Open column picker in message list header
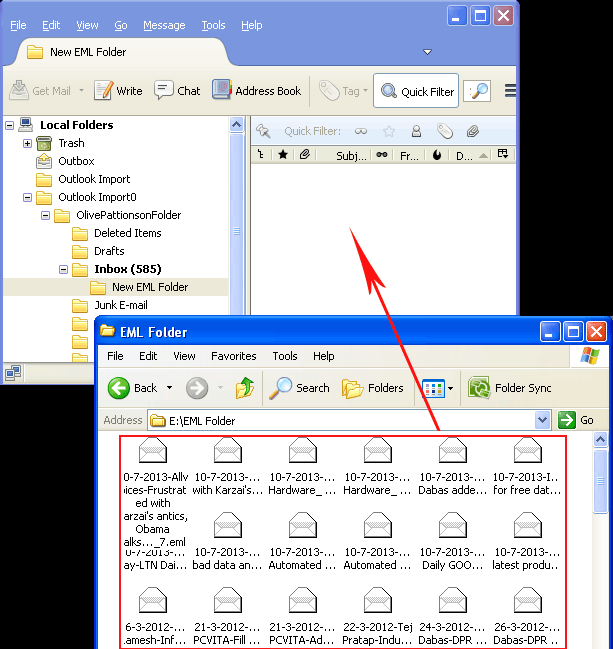Viewport: 613px width, 649px height. pyautogui.click(x=503, y=154)
